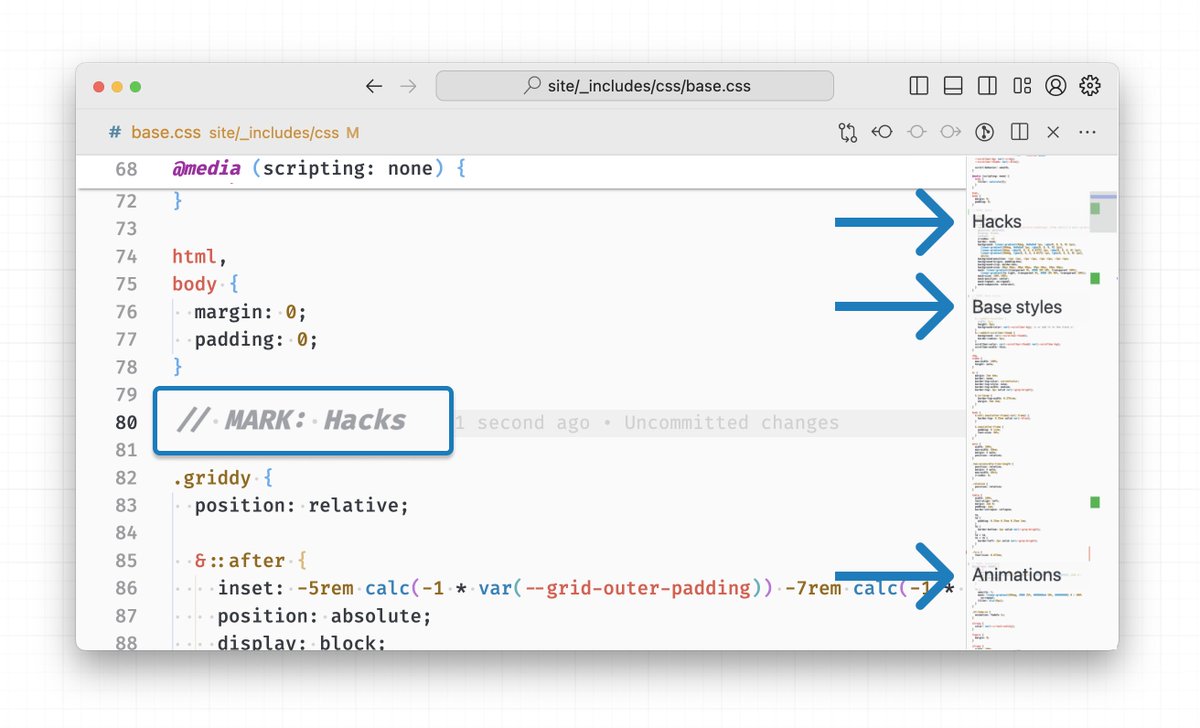Click the closing brace on line 78
This screenshot has height=728, width=1200.
(178, 367)
